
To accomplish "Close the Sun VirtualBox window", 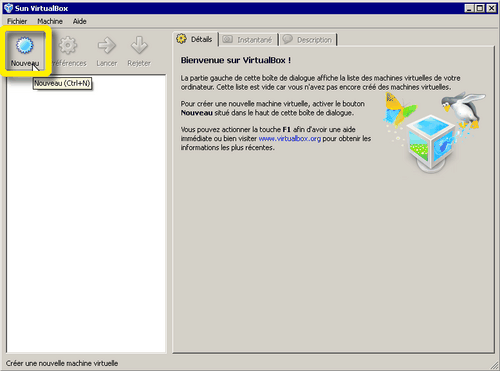I will point(491,8).
